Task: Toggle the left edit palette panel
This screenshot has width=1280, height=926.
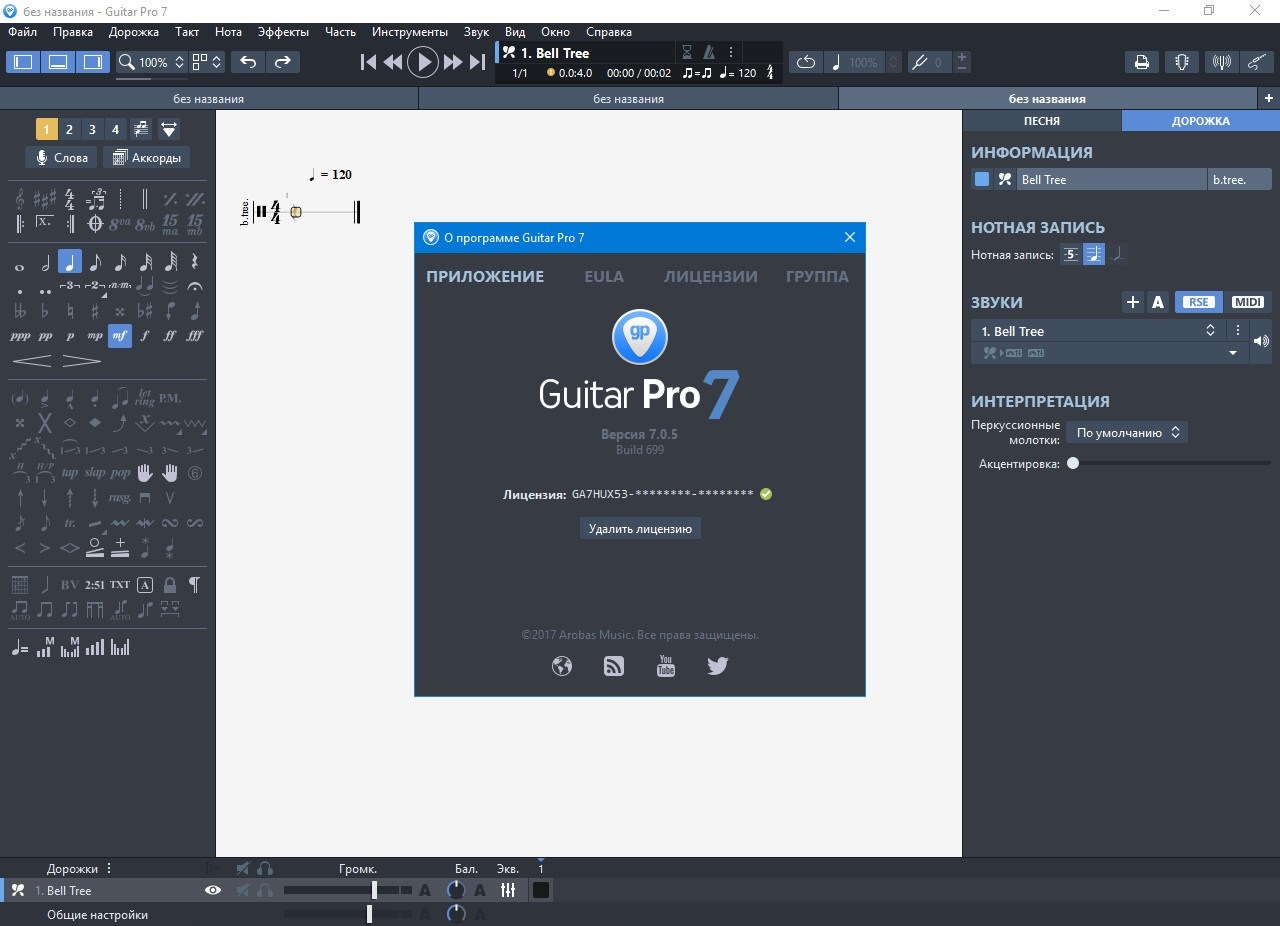Action: (x=23, y=62)
